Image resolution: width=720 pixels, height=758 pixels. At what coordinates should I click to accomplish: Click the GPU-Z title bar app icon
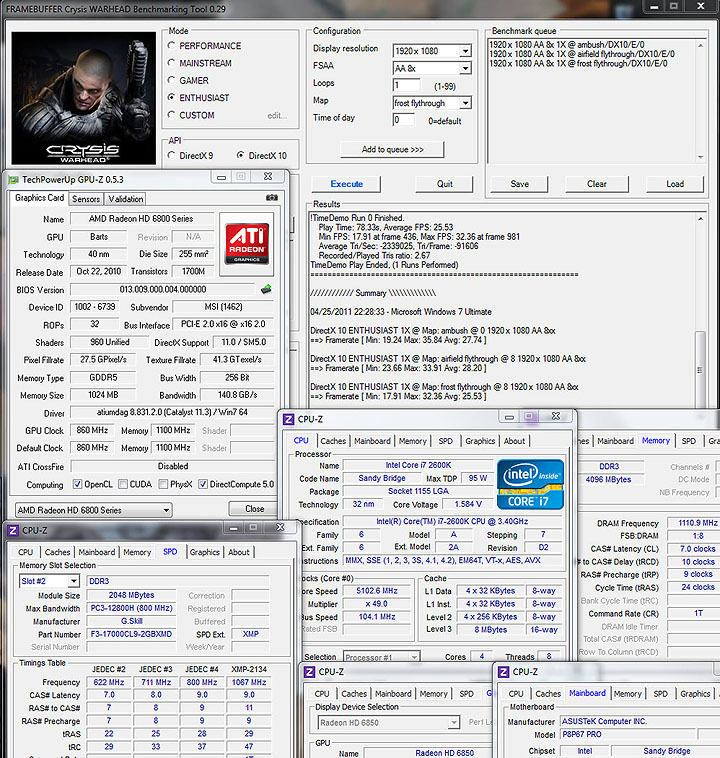(14, 180)
